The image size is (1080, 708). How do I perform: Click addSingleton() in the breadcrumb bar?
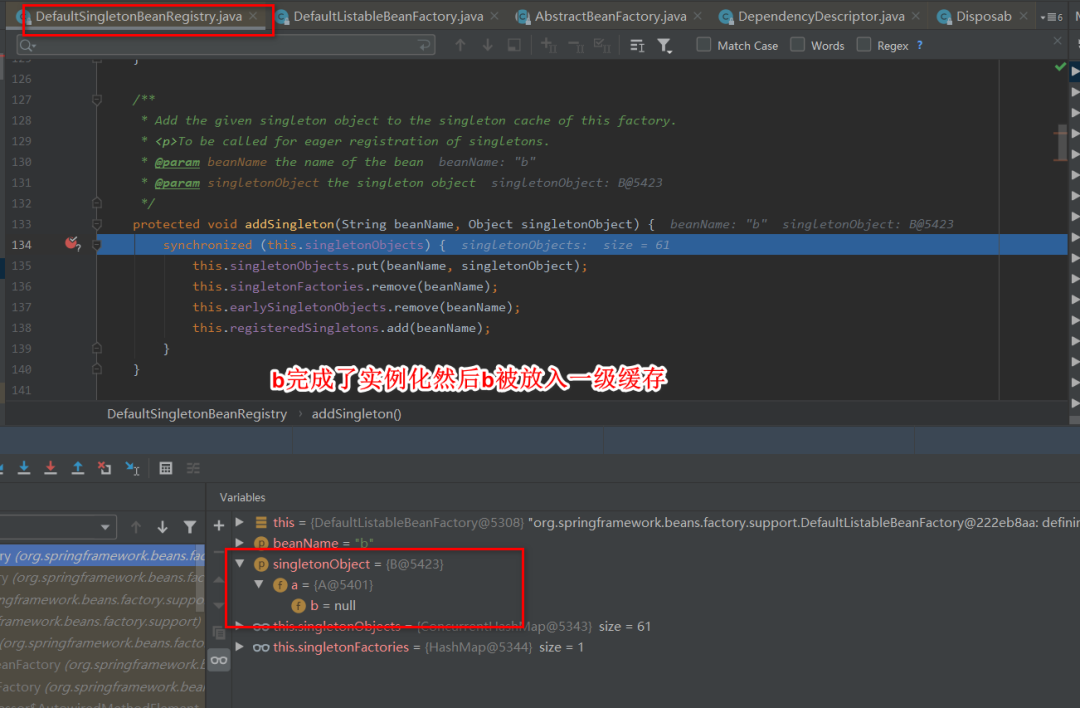356,413
